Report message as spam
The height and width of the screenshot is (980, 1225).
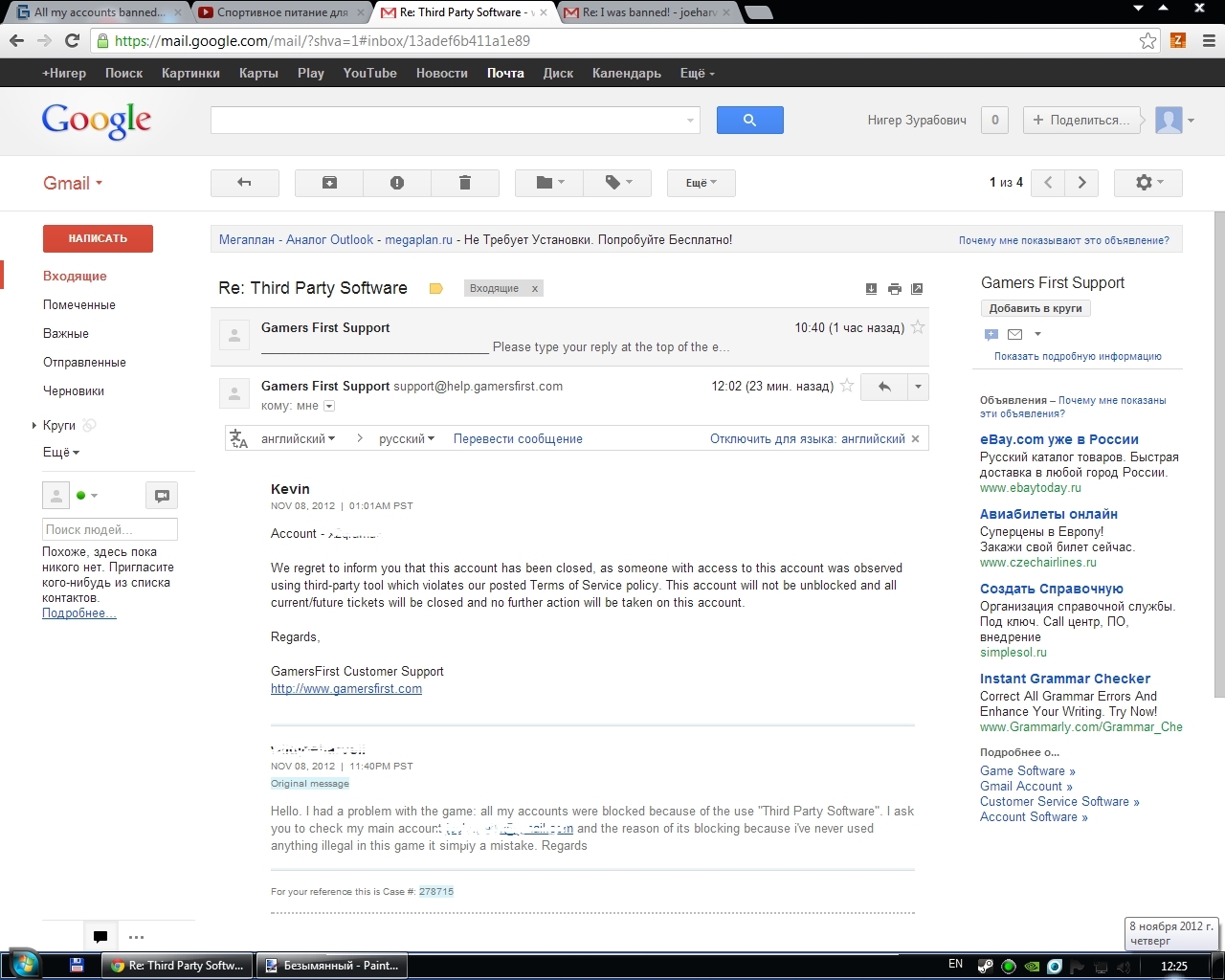397,183
